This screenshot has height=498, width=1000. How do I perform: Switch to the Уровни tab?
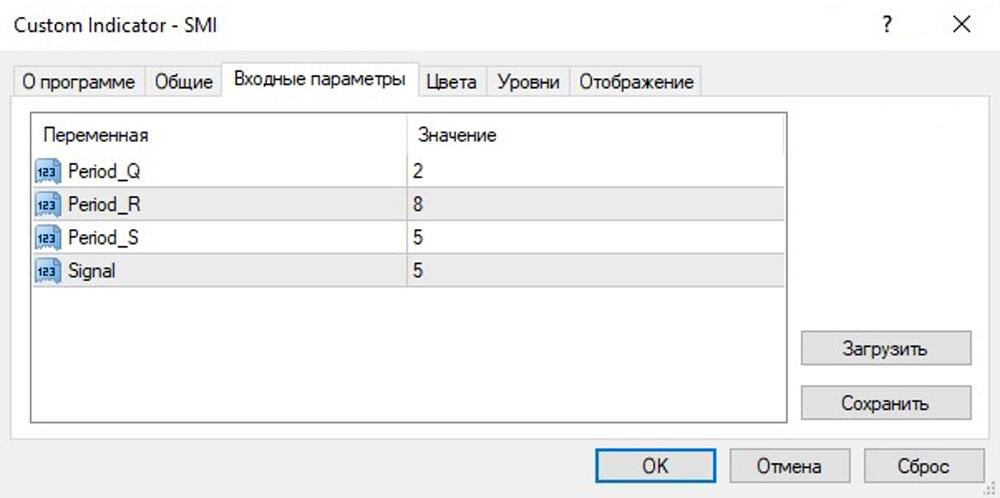pyautogui.click(x=528, y=82)
